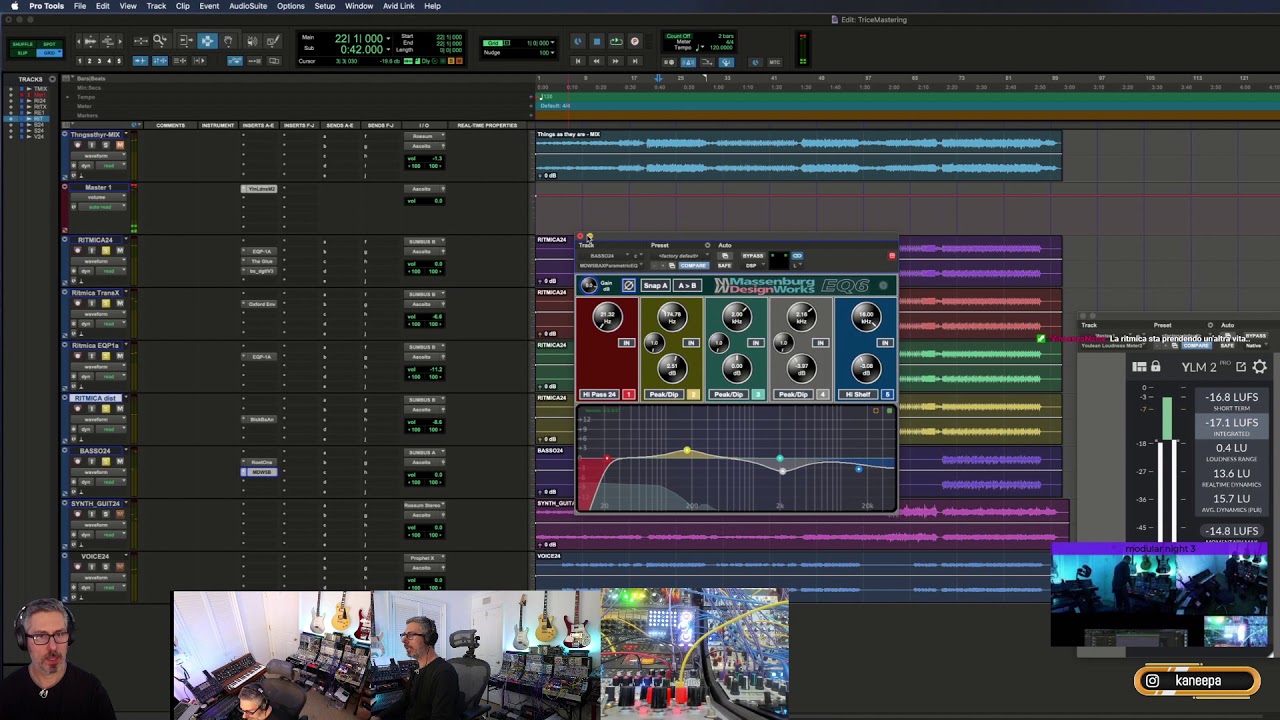Toggle IN button of Hi Shelf band

(x=884, y=343)
